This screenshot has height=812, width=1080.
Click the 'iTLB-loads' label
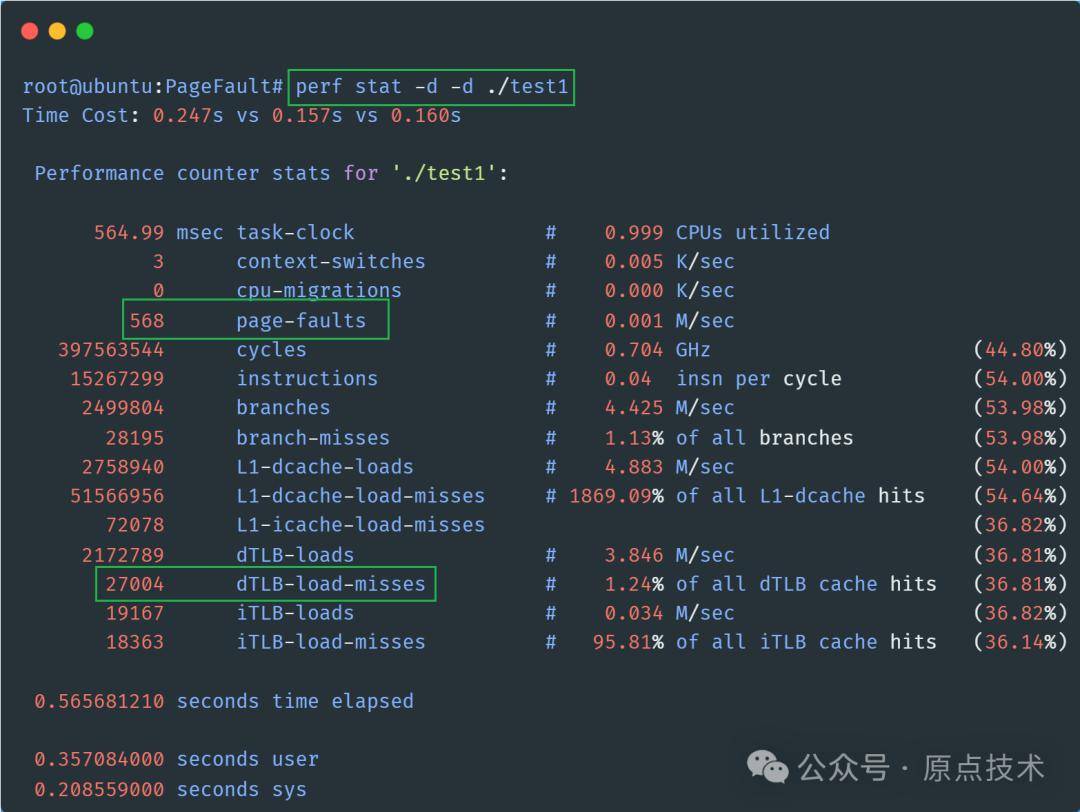[295, 612]
